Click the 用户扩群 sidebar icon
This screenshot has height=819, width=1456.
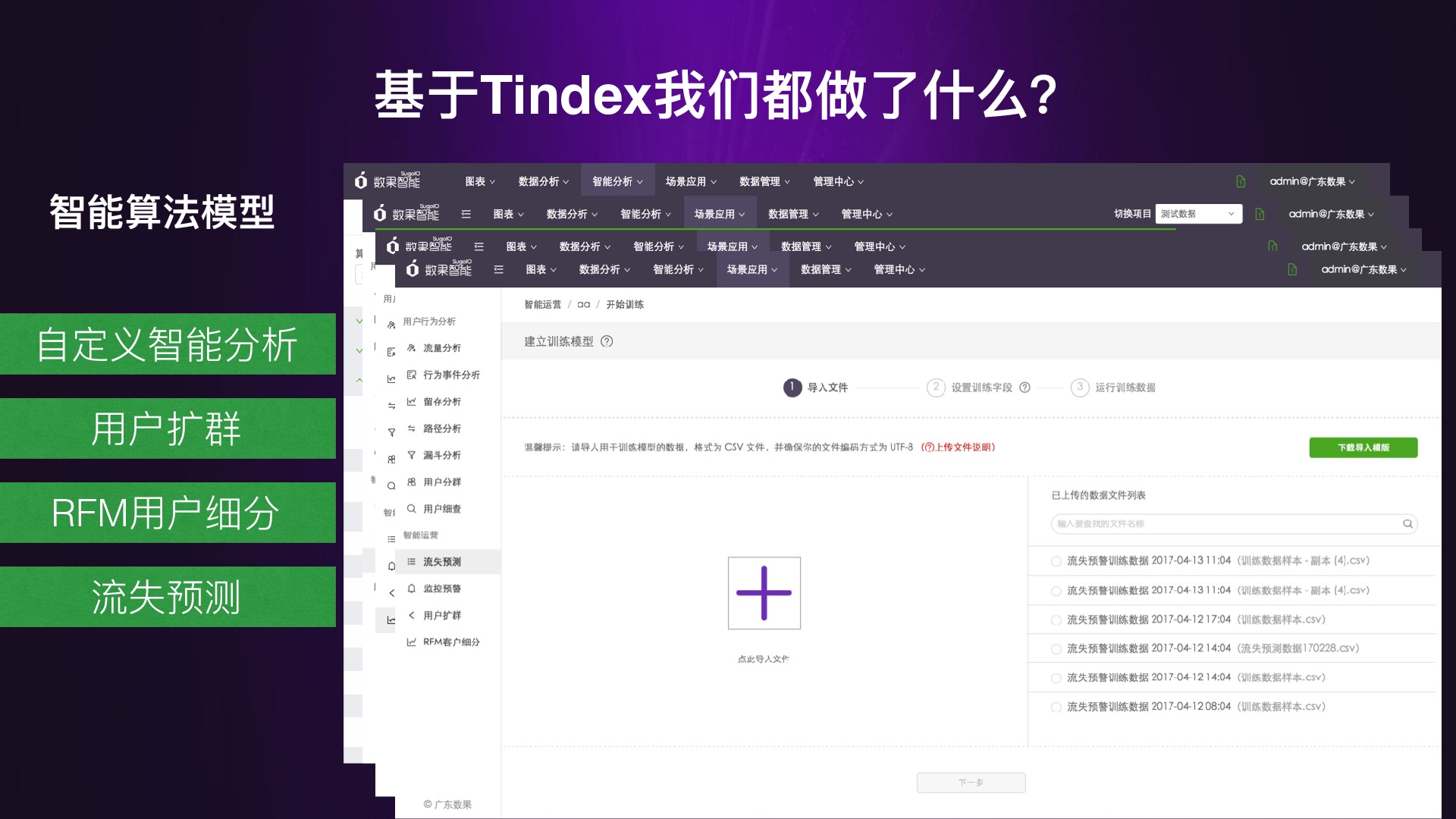[411, 615]
